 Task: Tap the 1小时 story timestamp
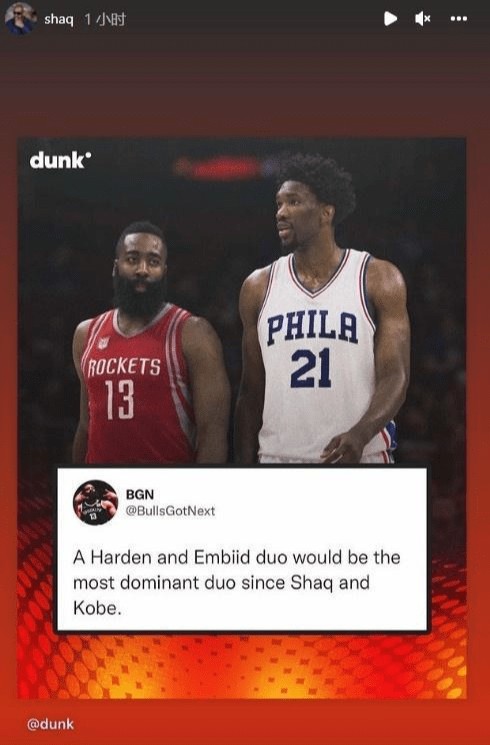(105, 19)
